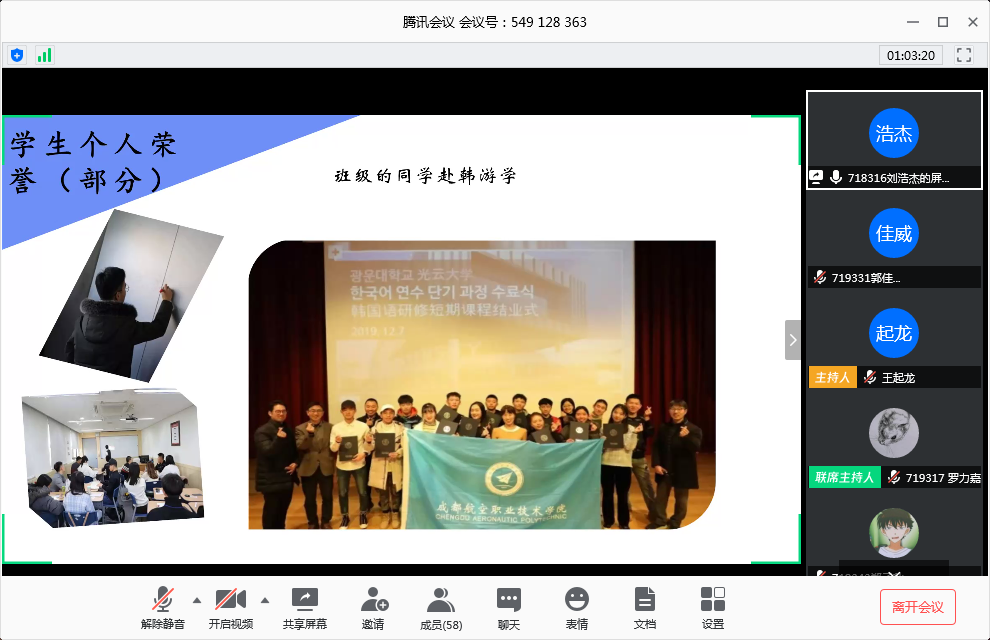Viewport: 990px width, 640px height.
Task: Click the screen-share icon on 刘浩杰's tile
Action: point(816,177)
